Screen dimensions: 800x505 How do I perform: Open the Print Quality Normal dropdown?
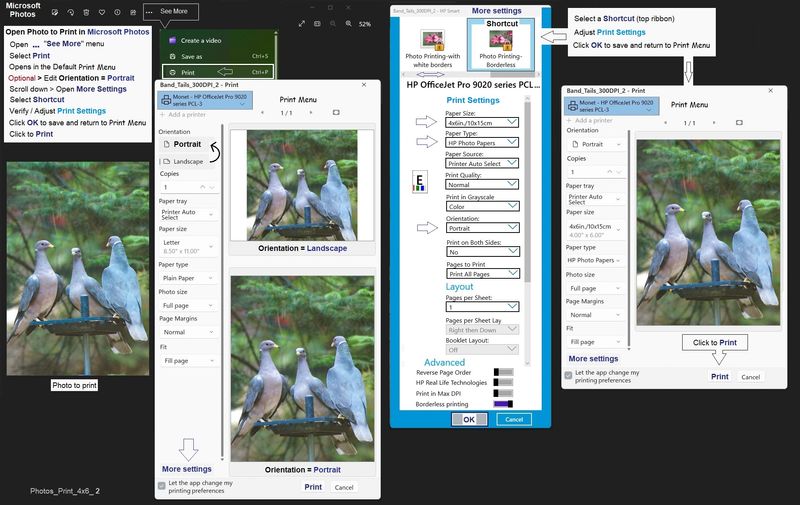482,184
